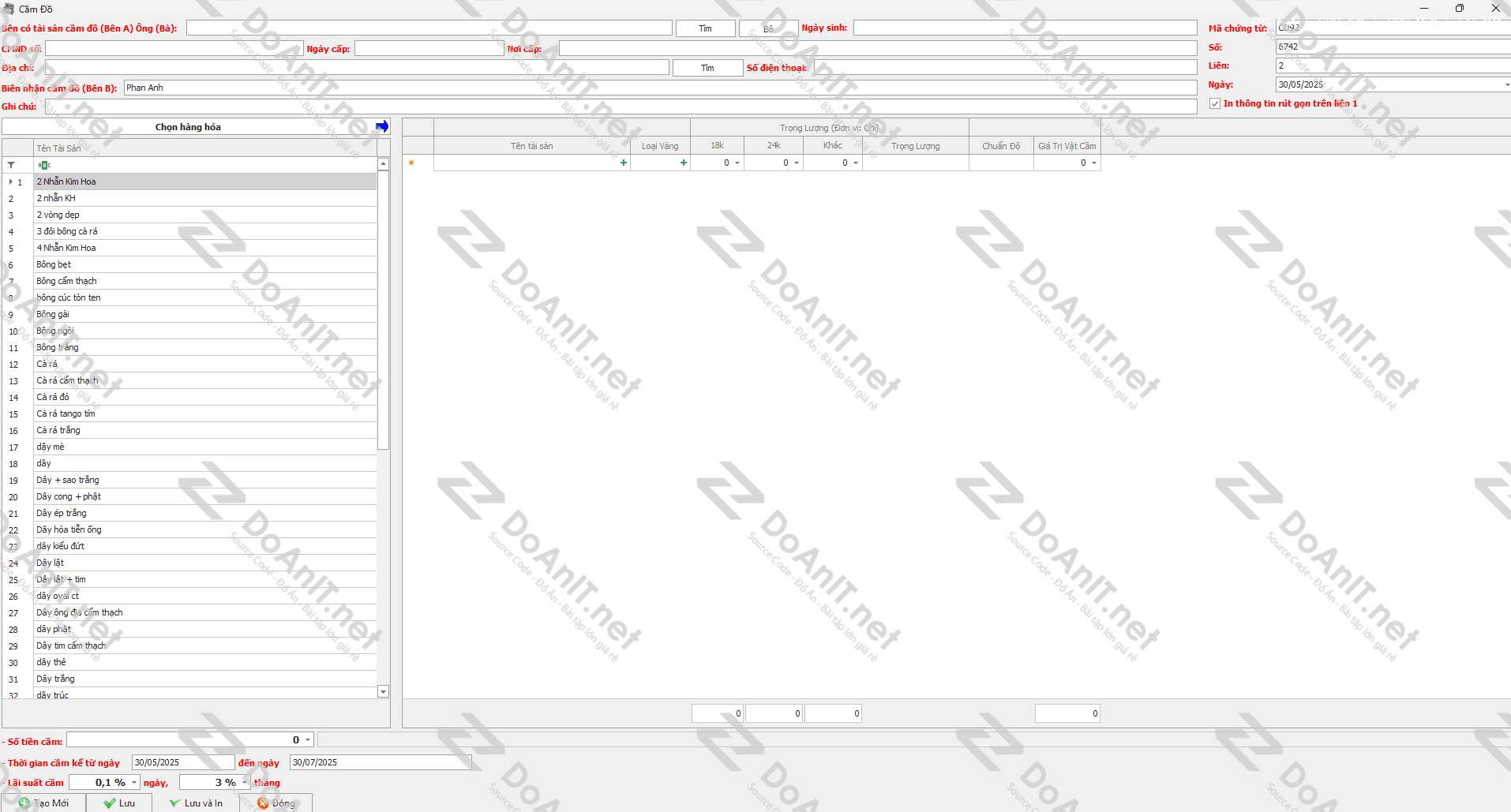Click green plus in Tên tài sản cell
The image size is (1511, 812).
[x=624, y=163]
